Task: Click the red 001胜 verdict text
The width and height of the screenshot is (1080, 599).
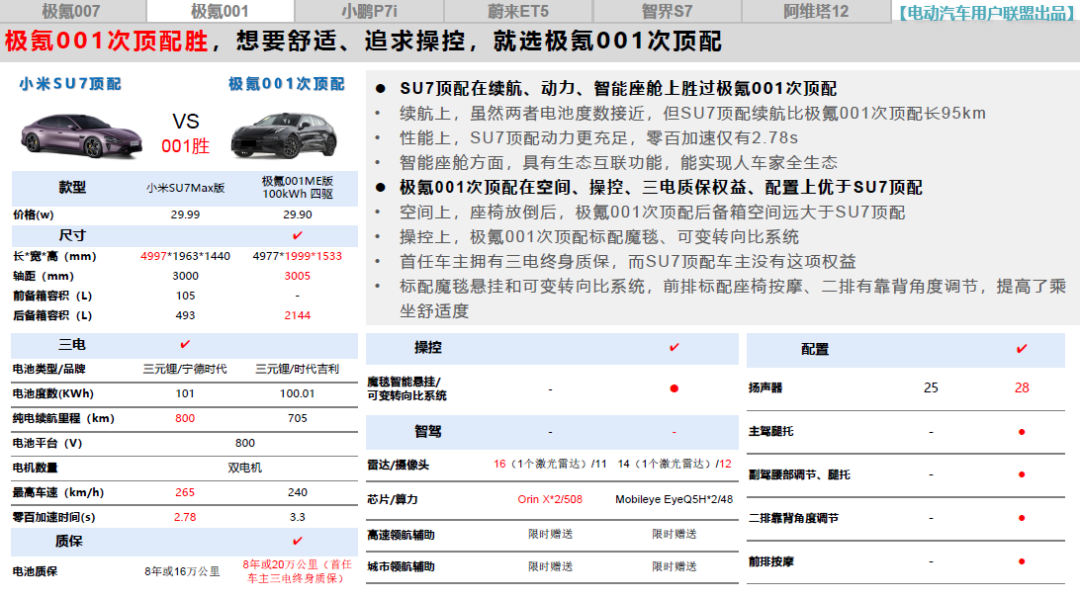Action: (185, 146)
